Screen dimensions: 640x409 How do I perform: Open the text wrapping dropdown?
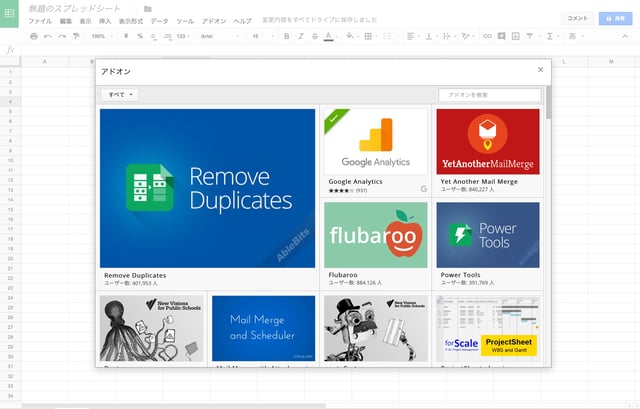[449, 36]
